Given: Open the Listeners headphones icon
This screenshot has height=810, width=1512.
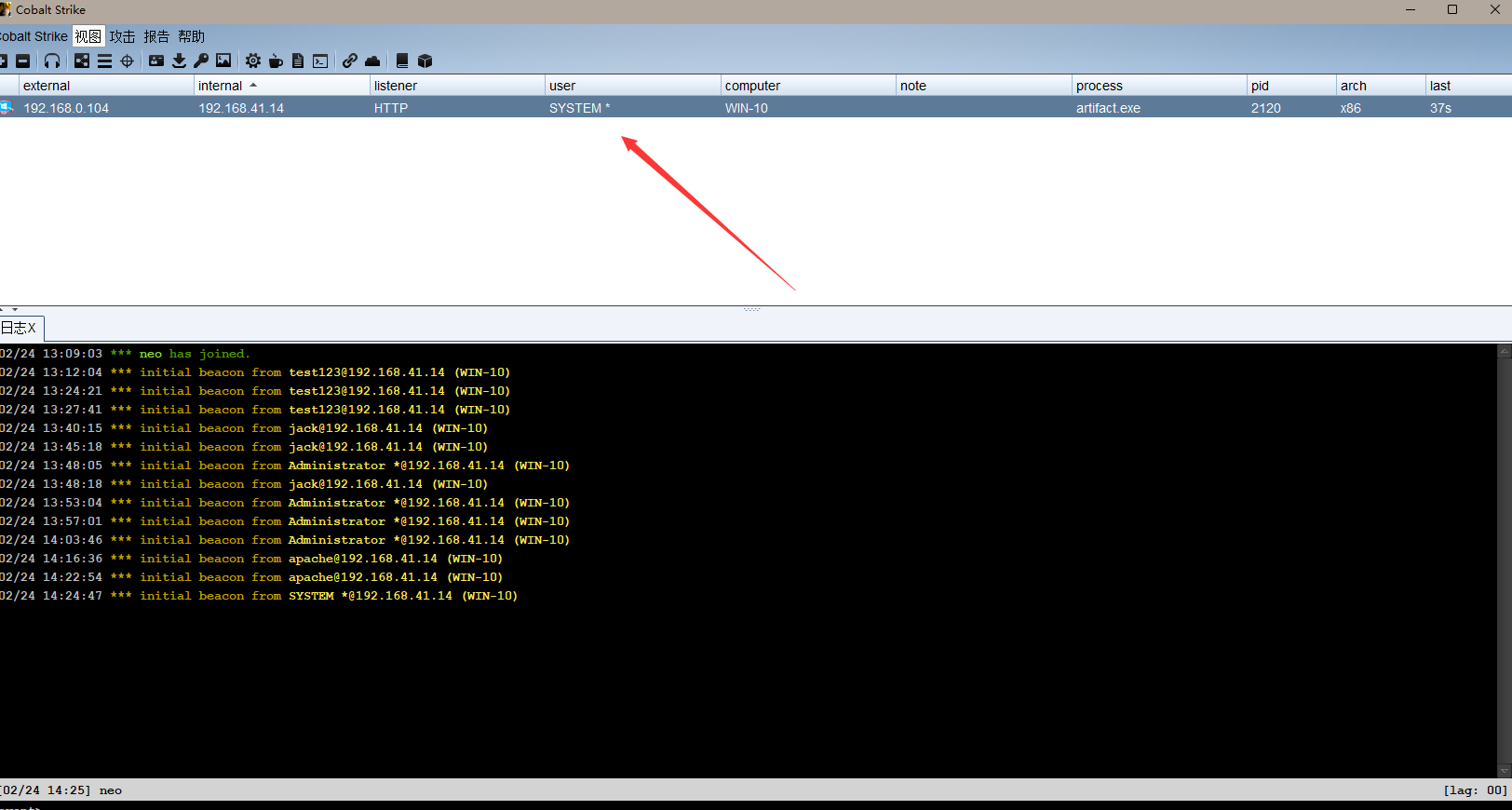Looking at the screenshot, I should point(52,61).
